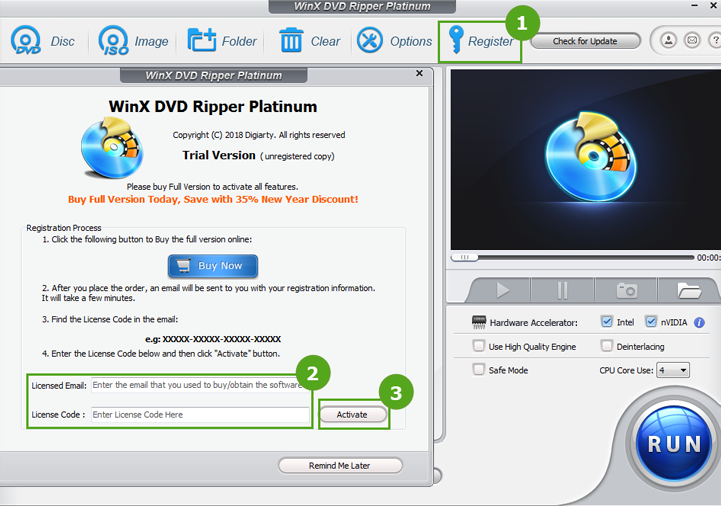Take a snapshot with camera icon

[x=626, y=290]
